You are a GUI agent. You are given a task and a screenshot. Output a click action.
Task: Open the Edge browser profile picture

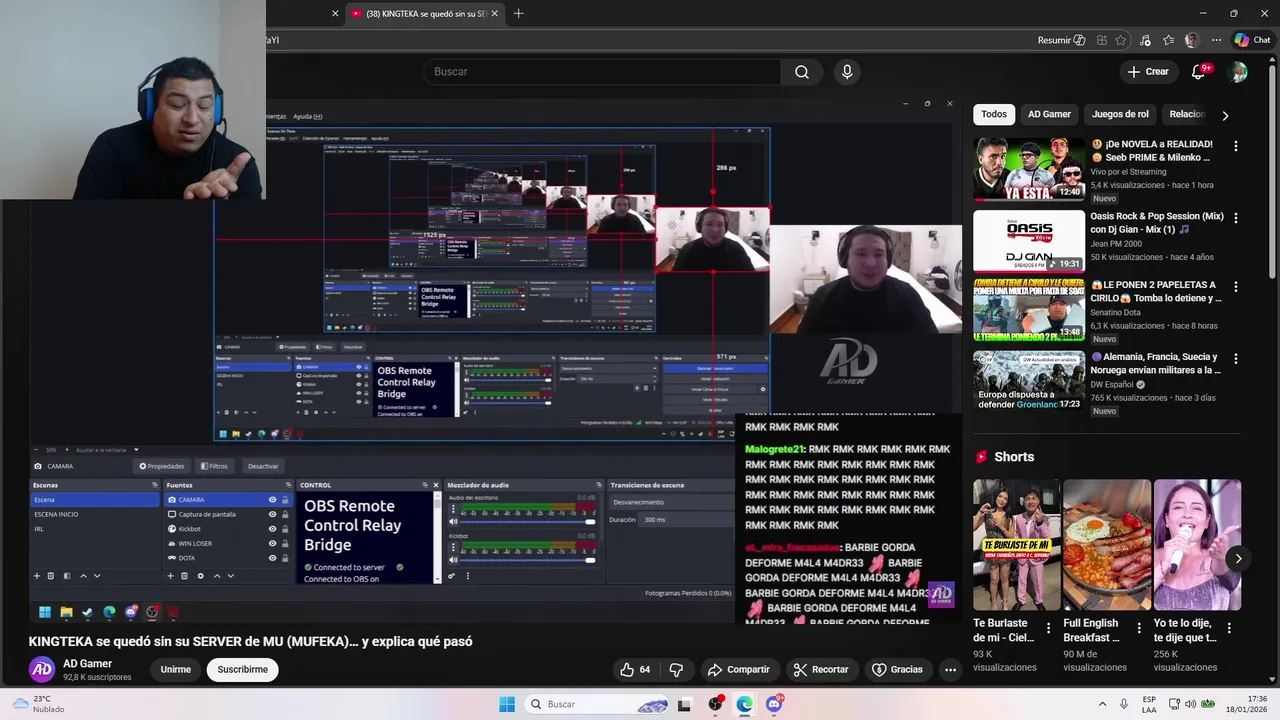(x=1192, y=40)
